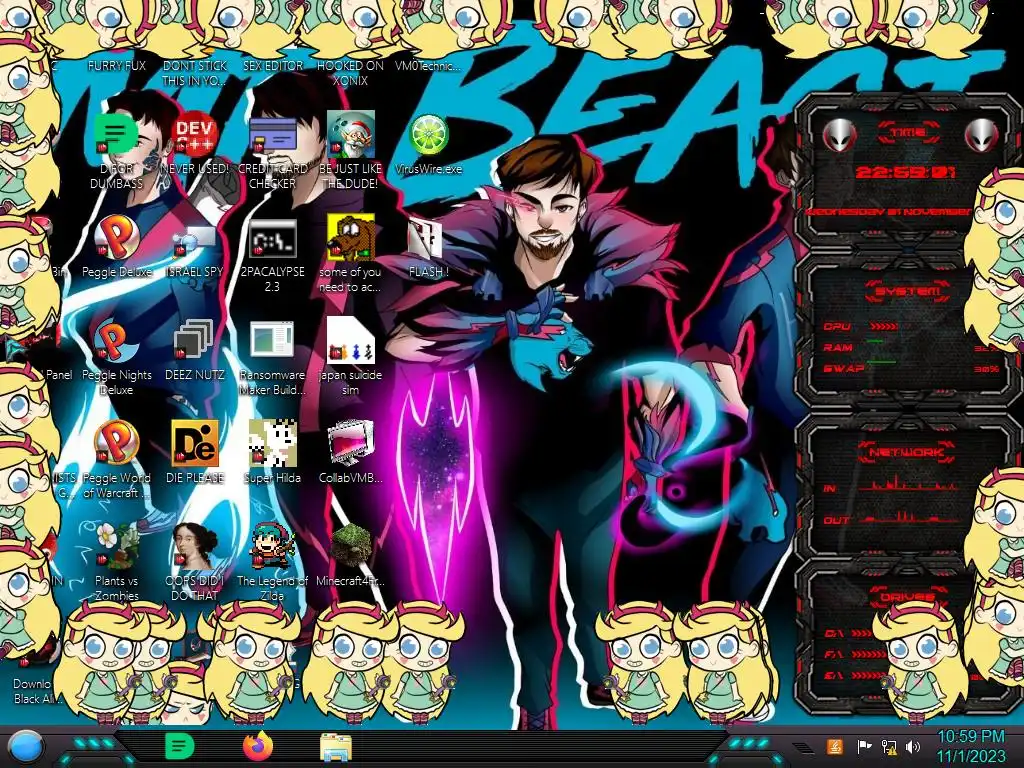Launch Plants vs Zombies shortcut
Viewport: 1024px width, 768px height.
coord(116,546)
